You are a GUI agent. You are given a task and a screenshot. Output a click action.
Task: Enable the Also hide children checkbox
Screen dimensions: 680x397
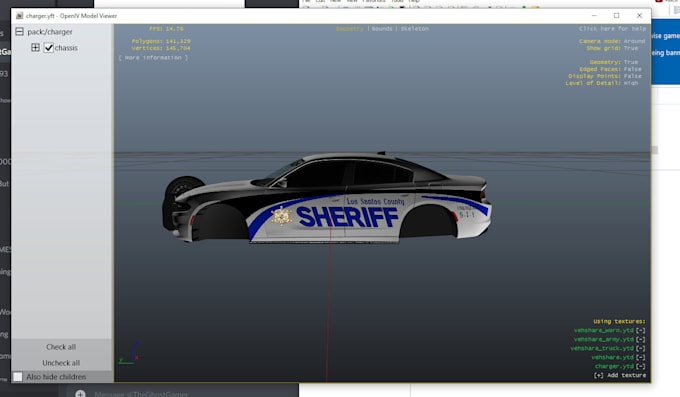(x=18, y=377)
